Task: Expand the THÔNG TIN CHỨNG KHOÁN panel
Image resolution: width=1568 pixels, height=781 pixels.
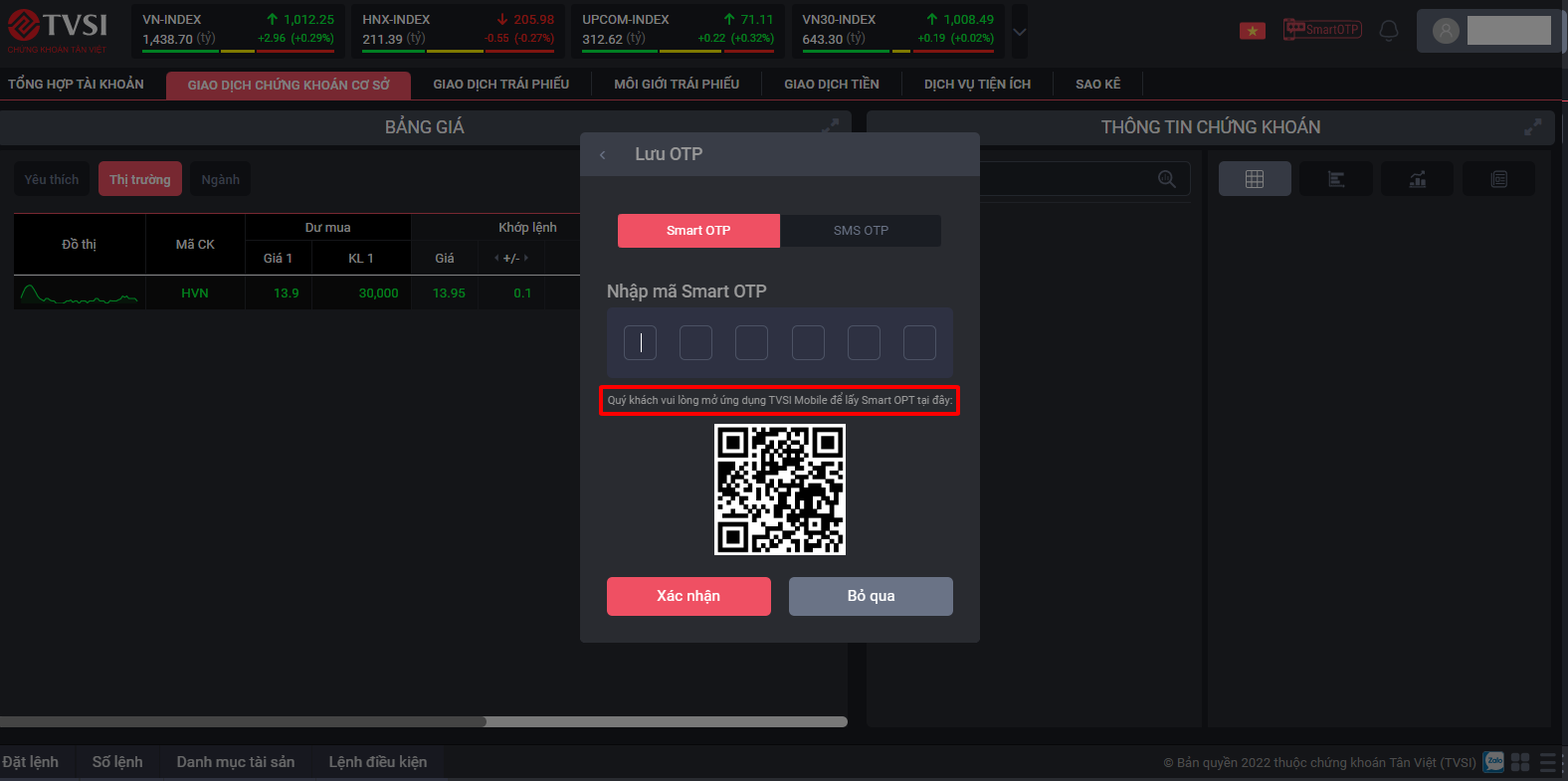Action: point(1532,127)
